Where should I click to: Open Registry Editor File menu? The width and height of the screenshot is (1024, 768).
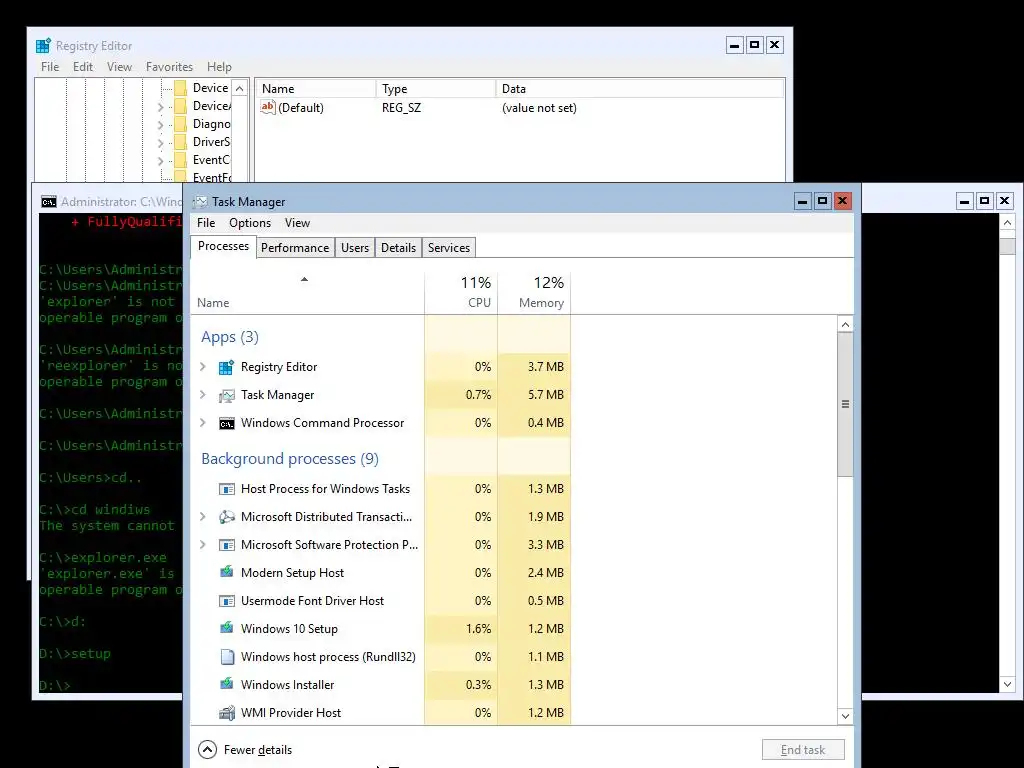point(50,67)
